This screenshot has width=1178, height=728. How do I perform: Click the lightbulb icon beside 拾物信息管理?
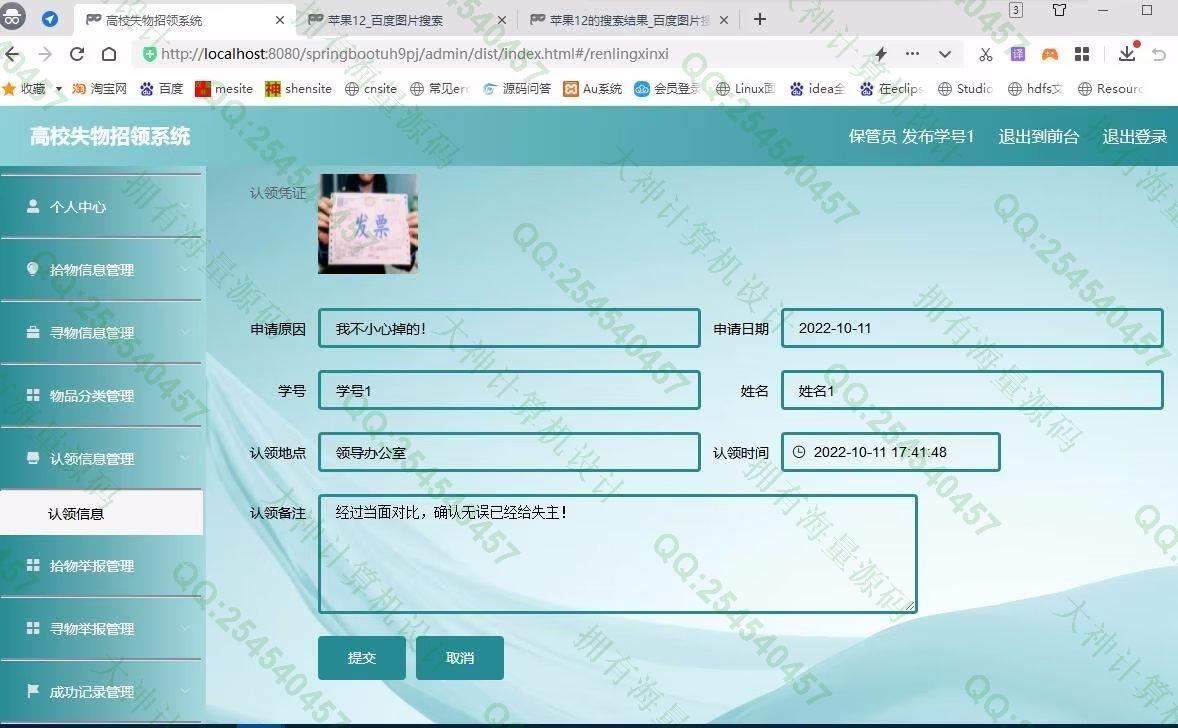(x=32, y=269)
